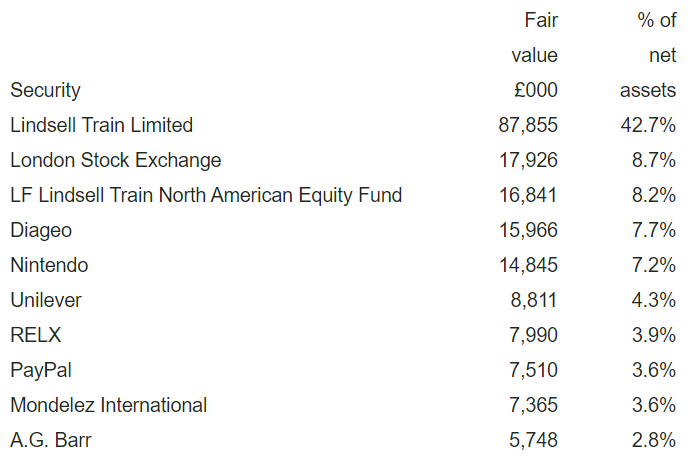Click the London Stock Exchange security name

[116, 160]
